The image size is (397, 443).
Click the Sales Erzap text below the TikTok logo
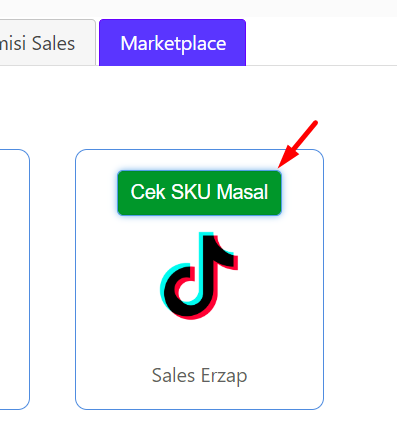click(199, 376)
